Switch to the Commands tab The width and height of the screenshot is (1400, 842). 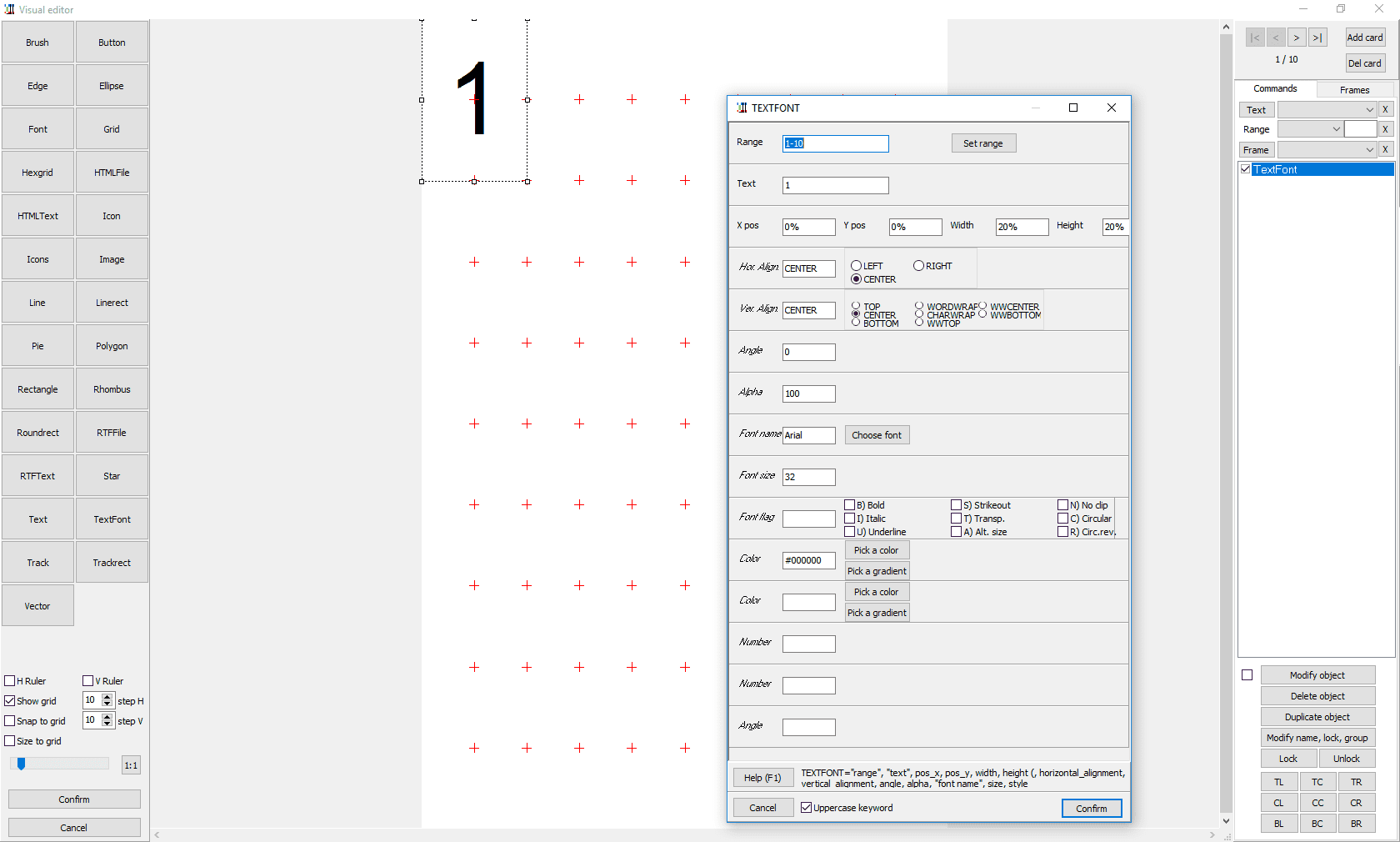tap(1275, 88)
